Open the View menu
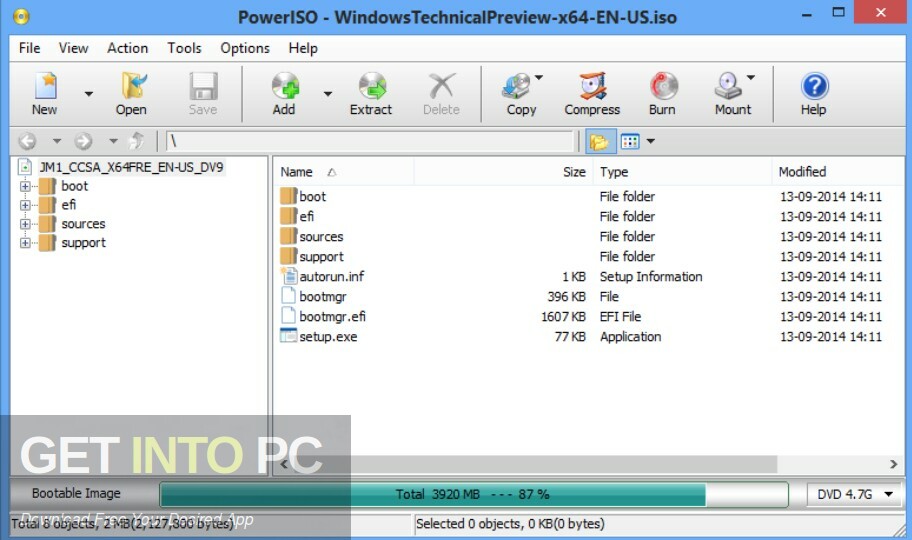The image size is (912, 540). (x=73, y=48)
